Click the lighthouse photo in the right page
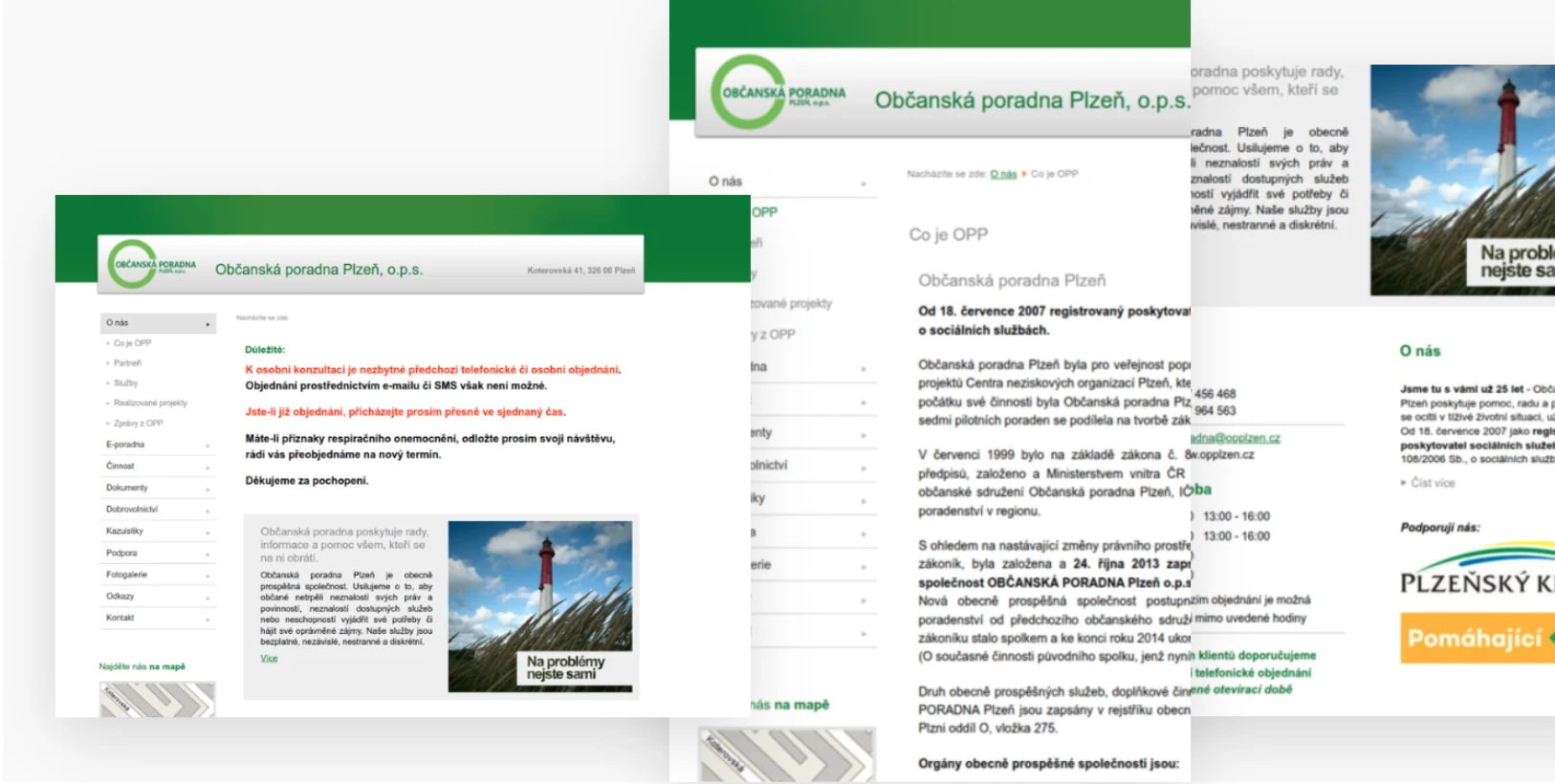 click(1462, 180)
